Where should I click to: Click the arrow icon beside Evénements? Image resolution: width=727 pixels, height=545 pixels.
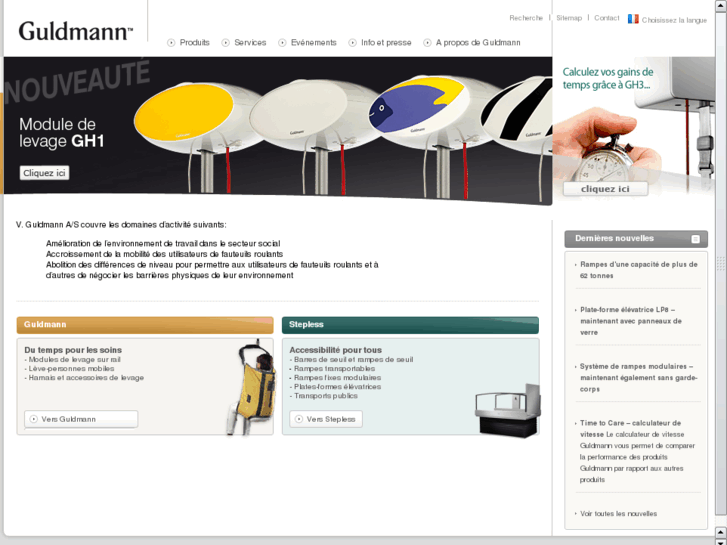click(x=282, y=43)
